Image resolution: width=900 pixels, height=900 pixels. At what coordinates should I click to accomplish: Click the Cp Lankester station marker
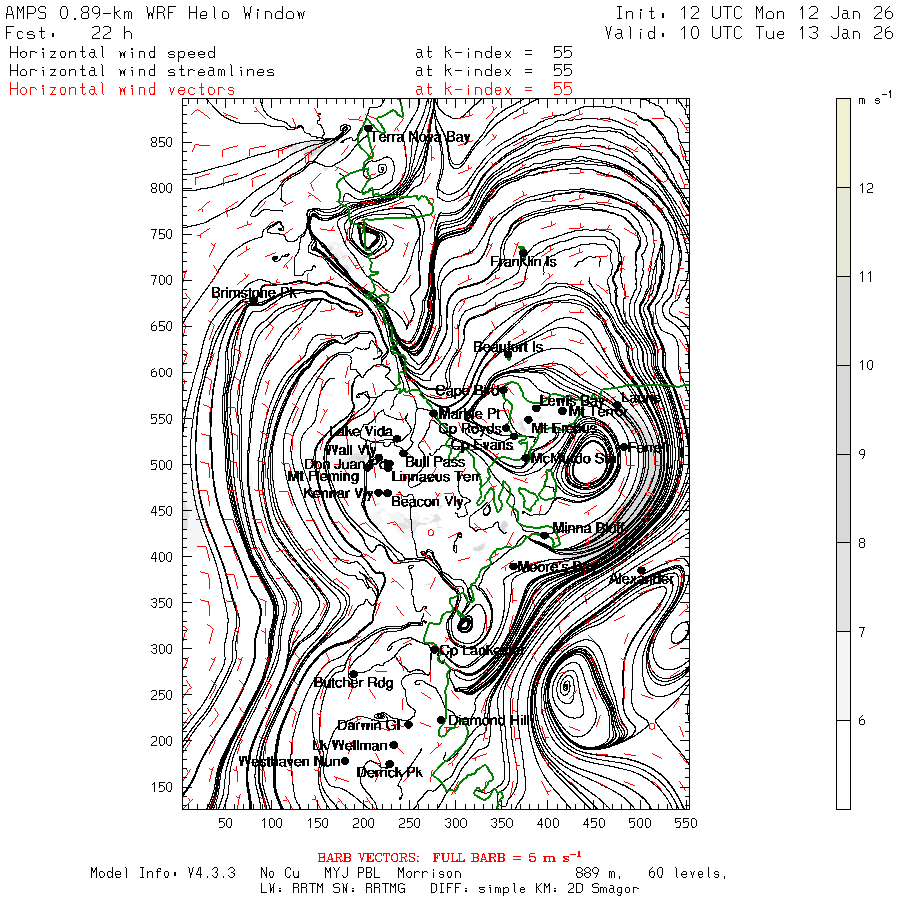[434, 650]
